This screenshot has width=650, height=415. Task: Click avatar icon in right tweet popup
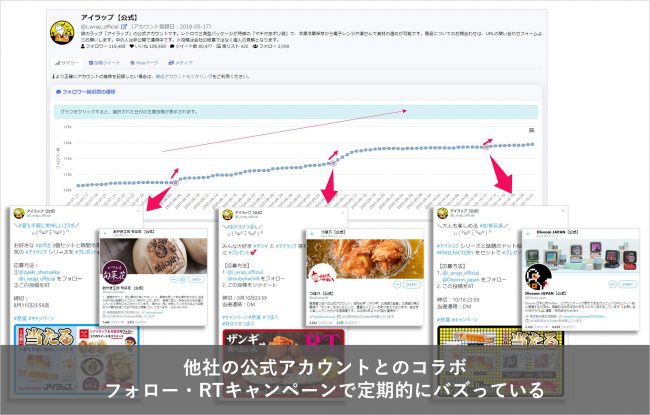click(442, 214)
